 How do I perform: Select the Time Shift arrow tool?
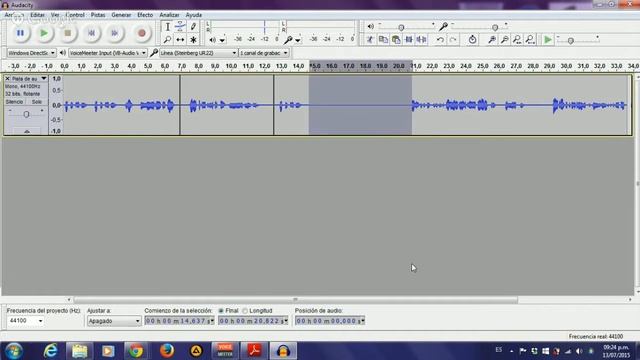click(x=180, y=40)
